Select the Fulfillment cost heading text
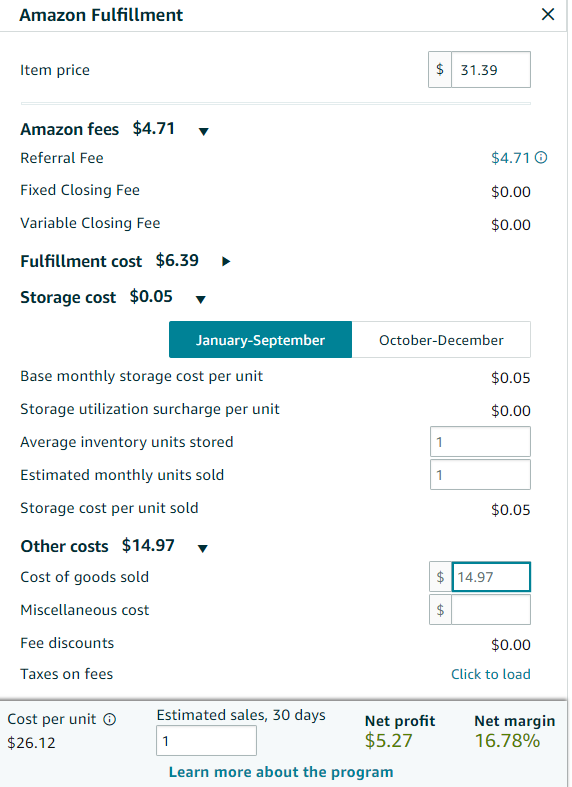The image size is (572, 787). click(81, 261)
